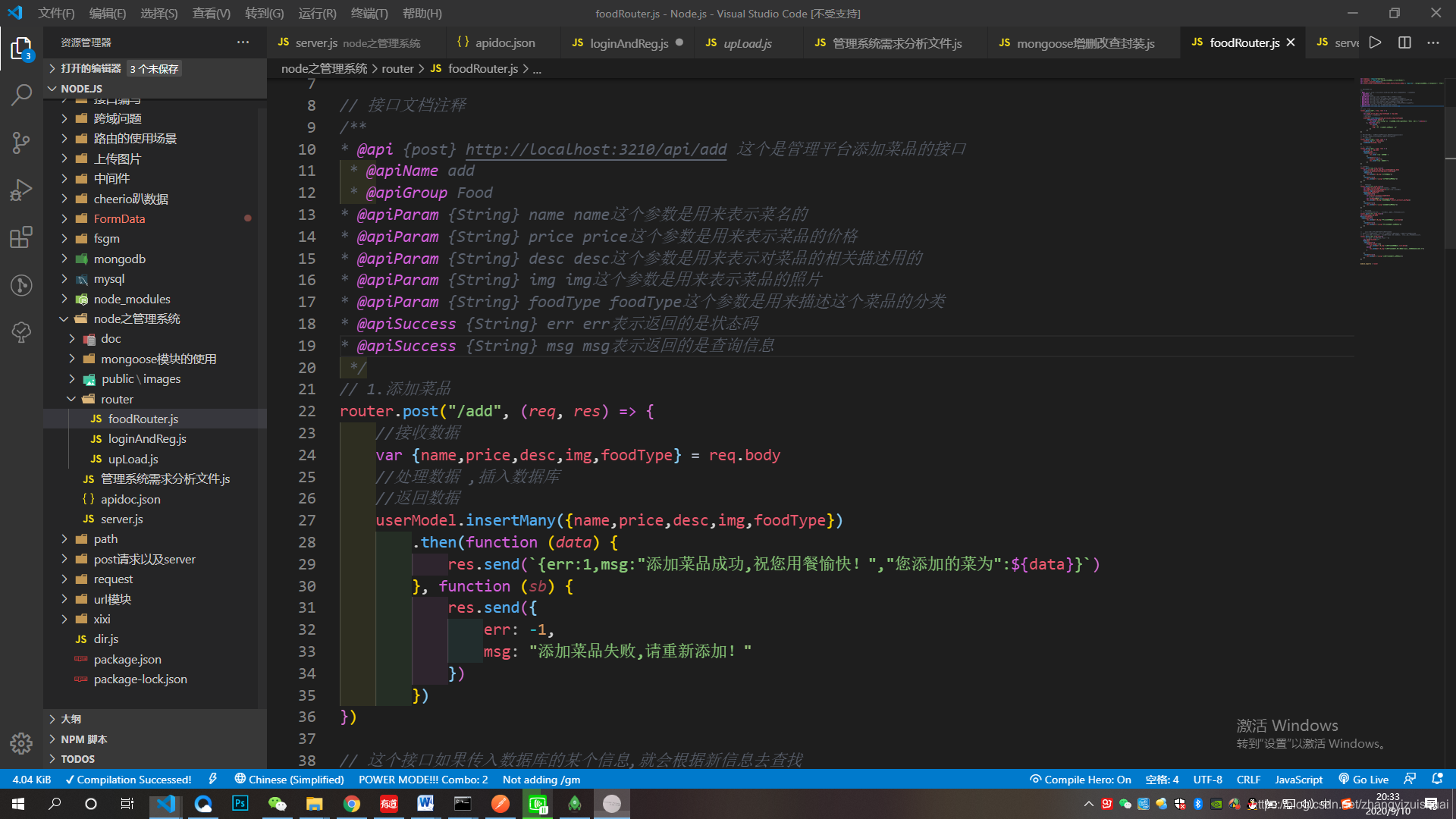Change CRLF end of line sequence

click(1248, 779)
